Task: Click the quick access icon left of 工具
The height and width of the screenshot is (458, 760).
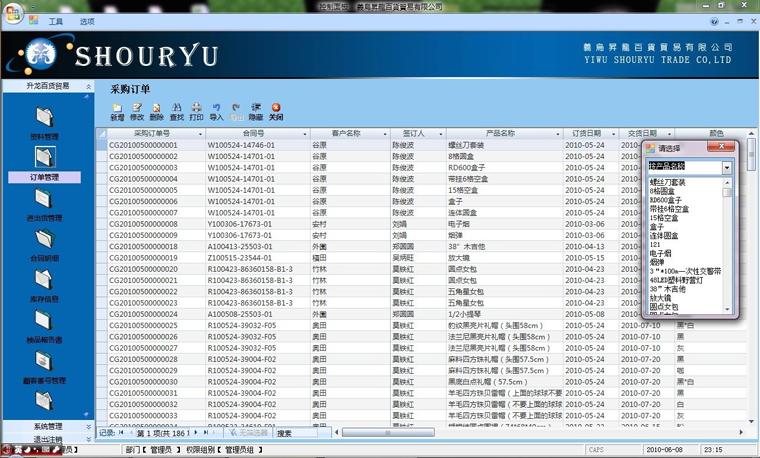Action: pos(33,20)
